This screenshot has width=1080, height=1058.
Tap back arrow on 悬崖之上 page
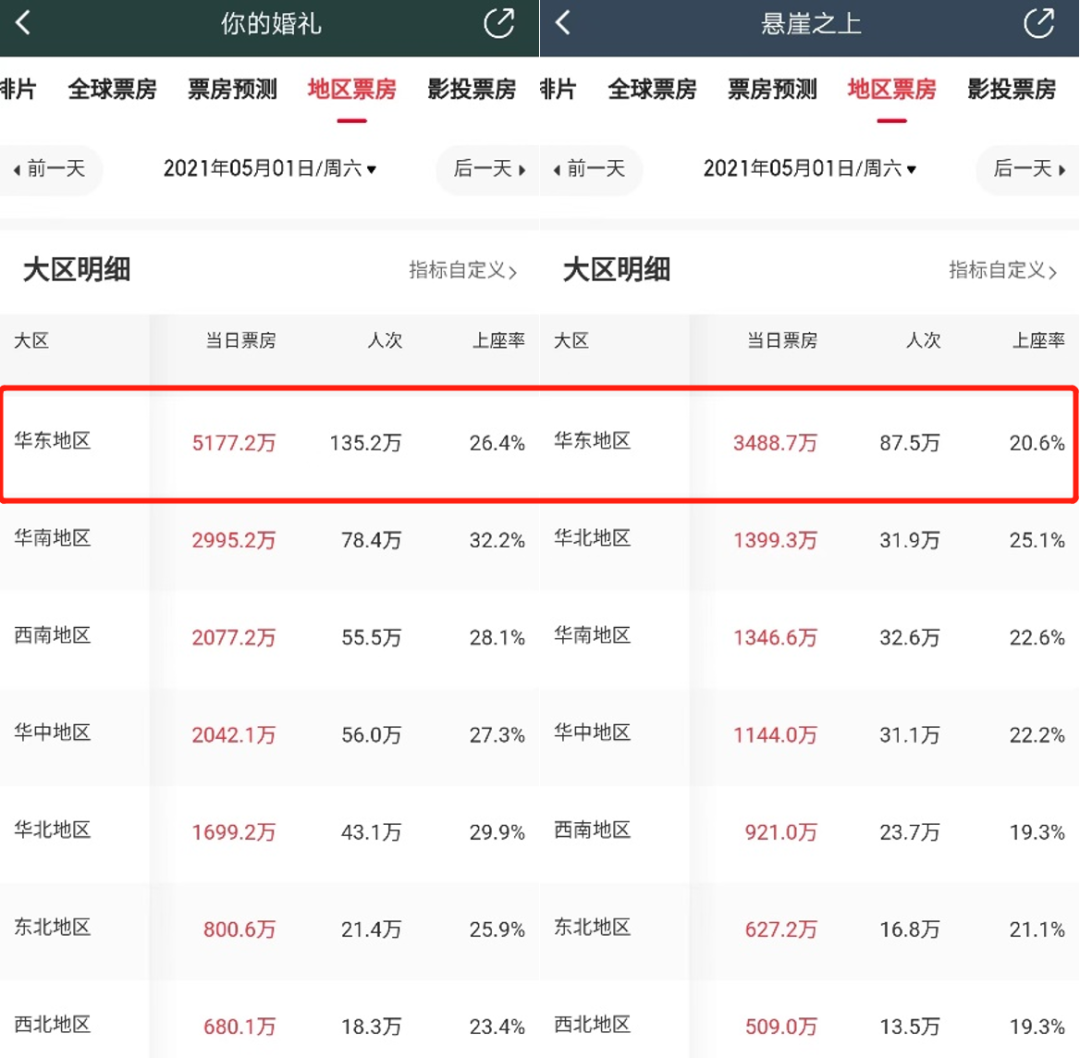[x=563, y=23]
